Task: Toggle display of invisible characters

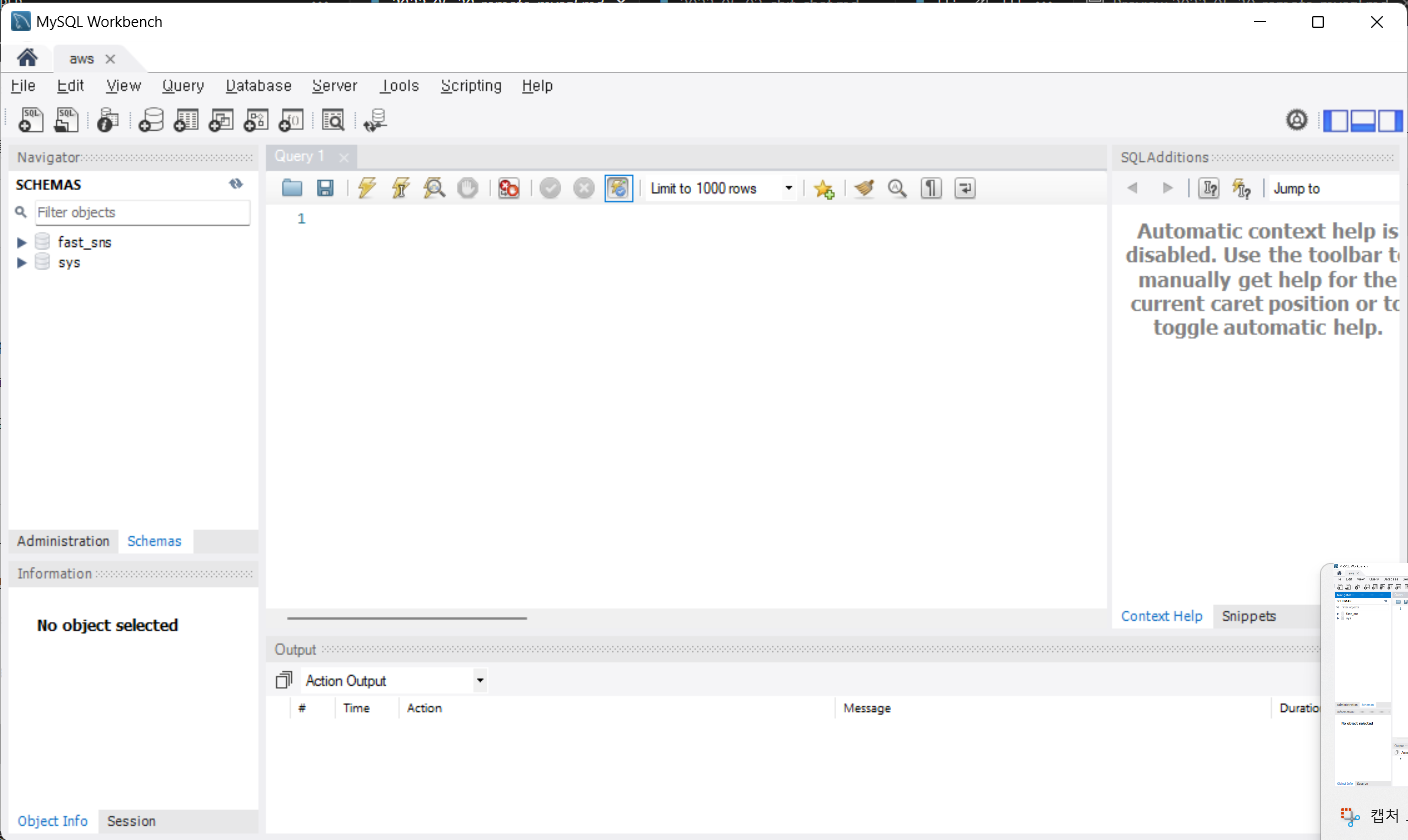Action: 931,188
